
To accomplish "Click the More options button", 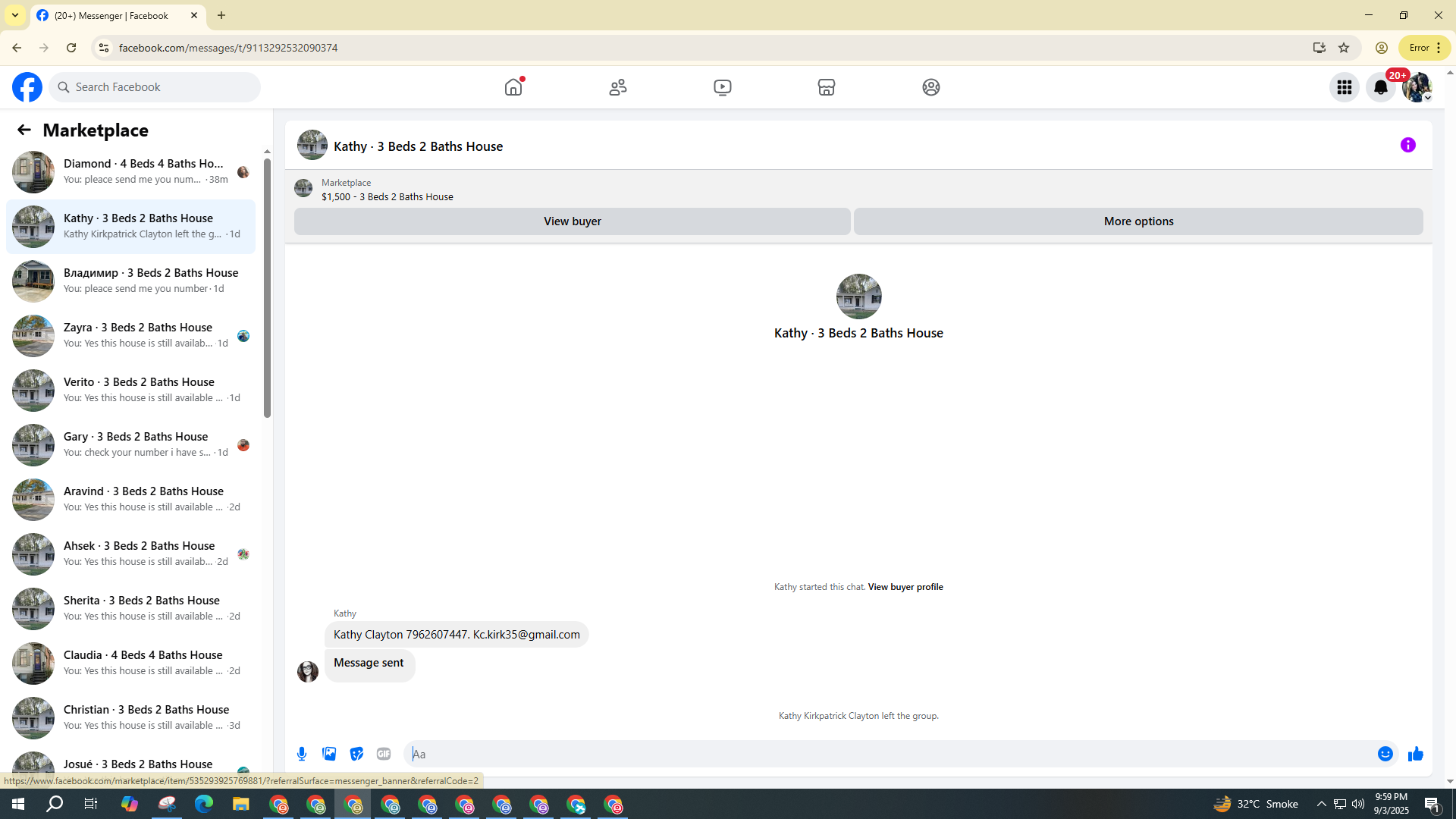I will [x=1138, y=221].
